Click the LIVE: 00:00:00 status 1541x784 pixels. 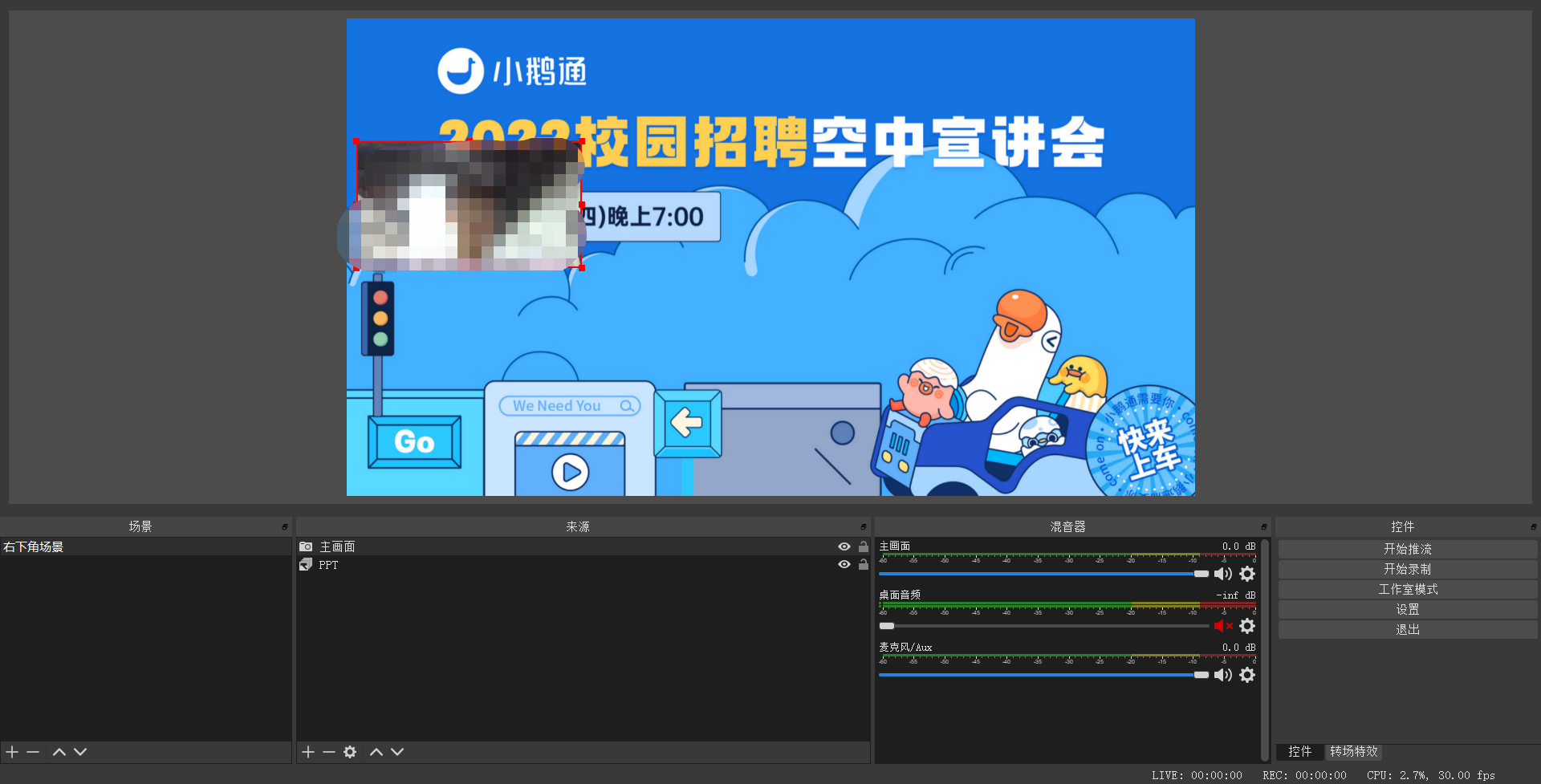1197,775
